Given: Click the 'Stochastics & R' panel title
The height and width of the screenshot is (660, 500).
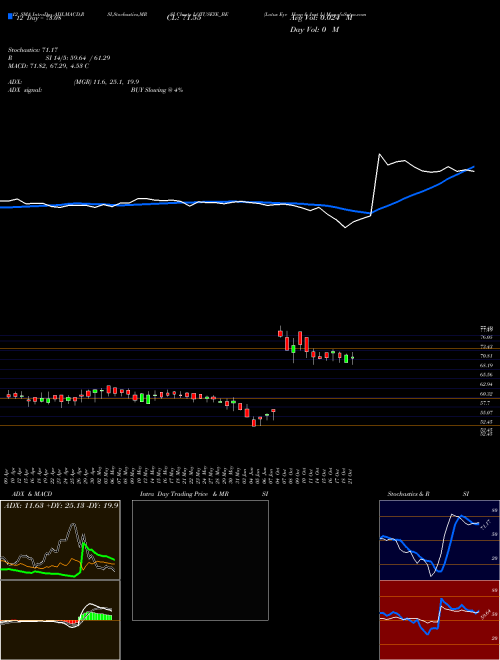Looking at the screenshot, I should tap(409, 494).
